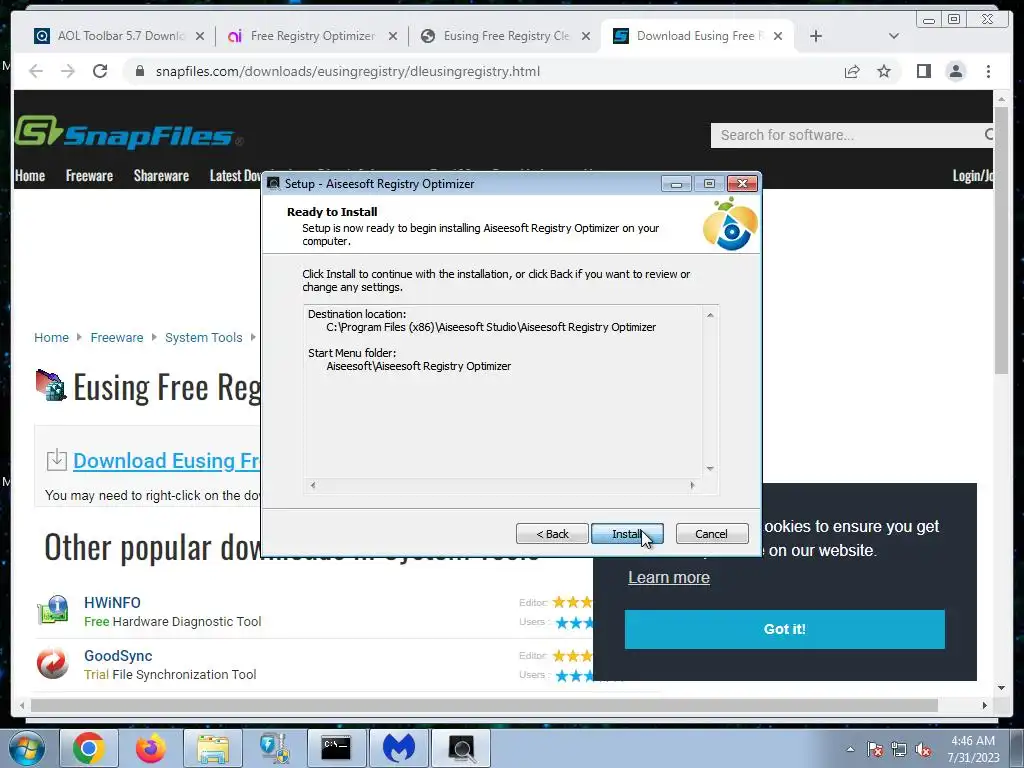Click the muted volume tray icon

(x=923, y=749)
